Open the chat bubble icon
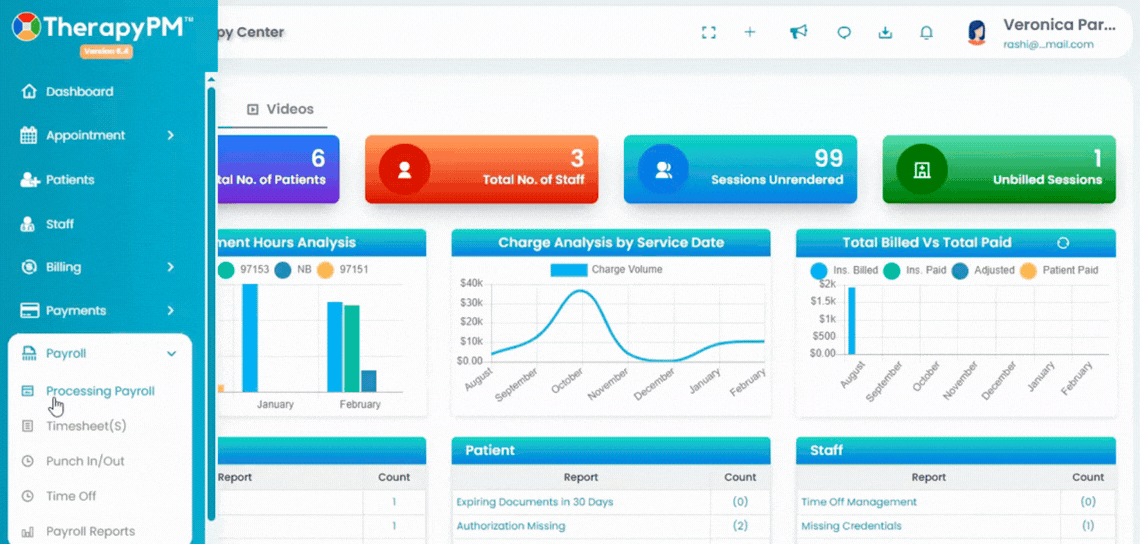 (844, 33)
